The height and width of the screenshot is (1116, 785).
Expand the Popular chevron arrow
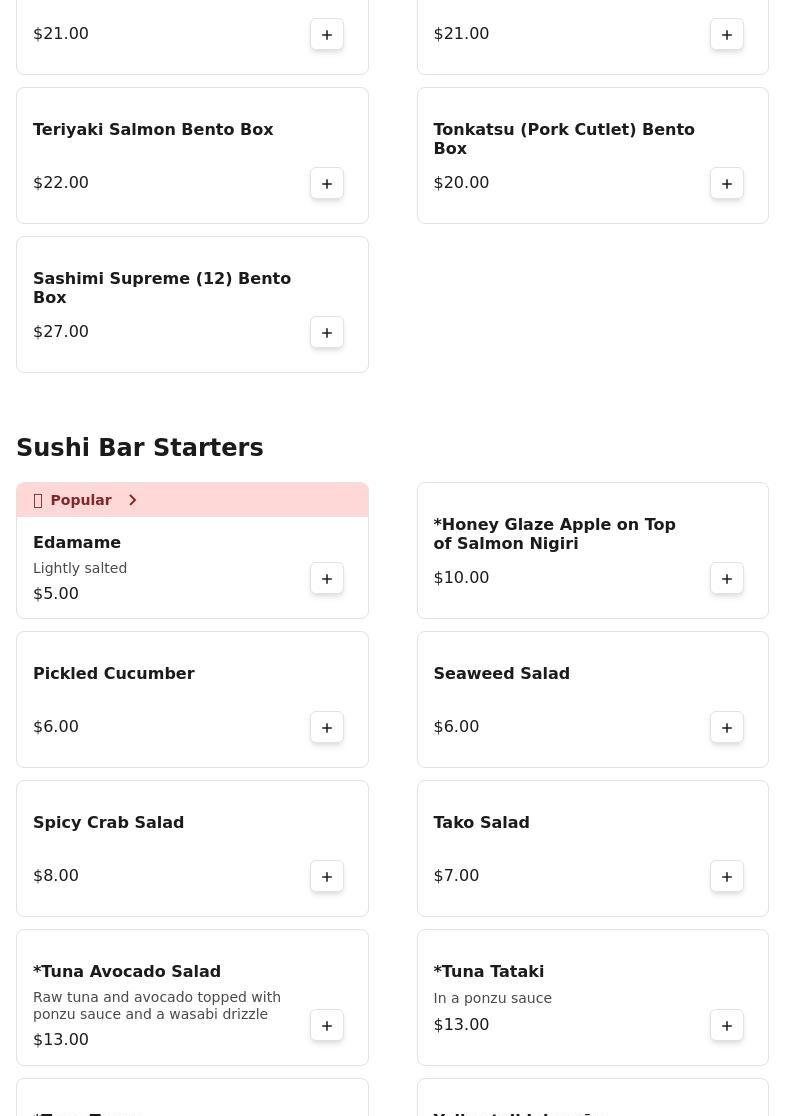[132, 500]
